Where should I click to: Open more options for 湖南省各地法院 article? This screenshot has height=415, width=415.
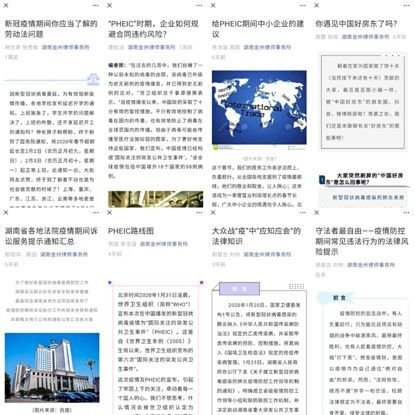[x=96, y=212]
